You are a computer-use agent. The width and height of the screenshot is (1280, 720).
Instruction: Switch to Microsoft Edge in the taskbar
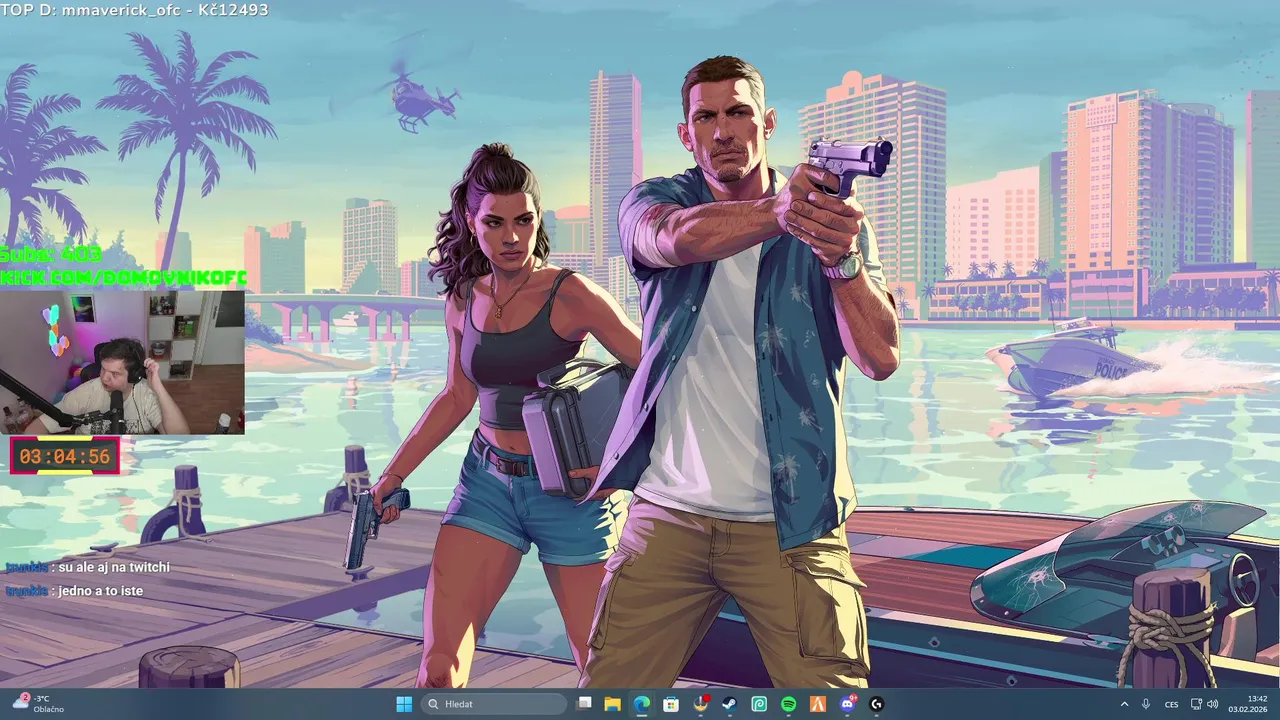pyautogui.click(x=642, y=704)
